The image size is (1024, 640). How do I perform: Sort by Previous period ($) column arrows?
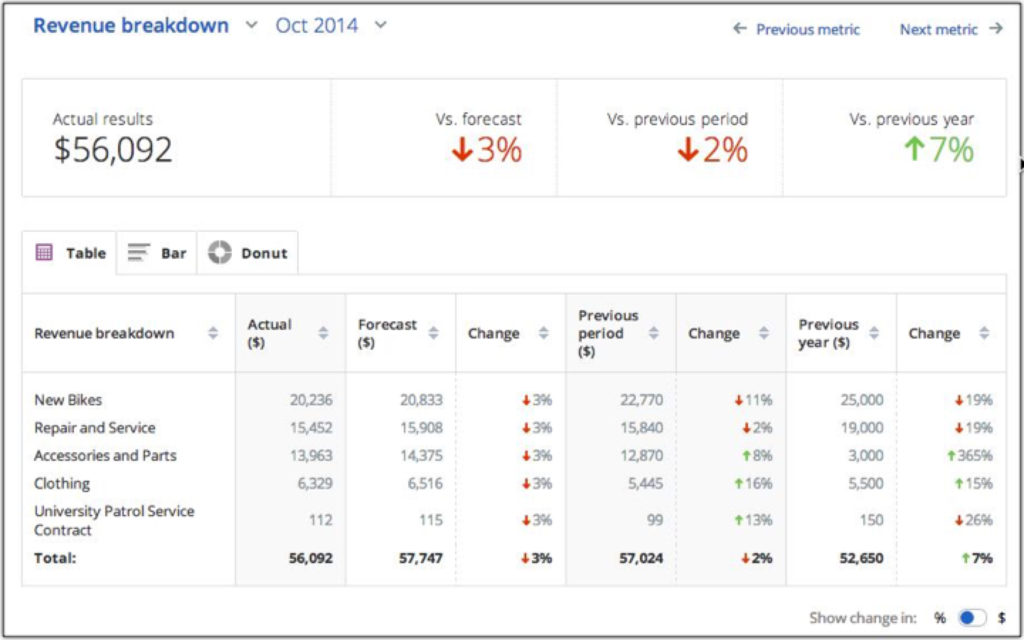point(653,333)
